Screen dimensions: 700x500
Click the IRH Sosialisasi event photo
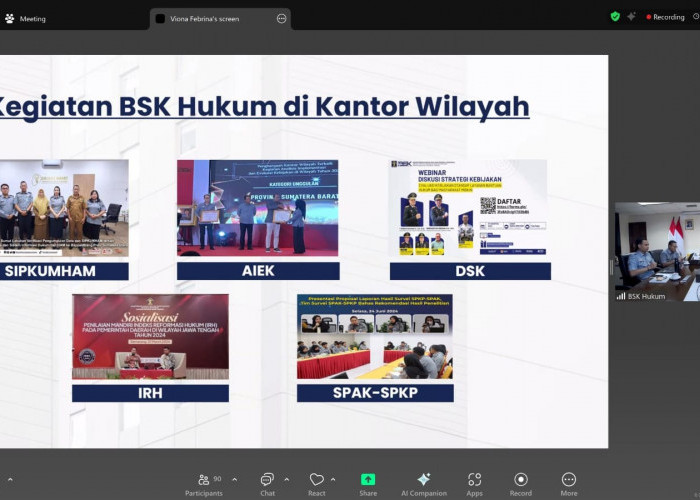[x=150, y=337]
